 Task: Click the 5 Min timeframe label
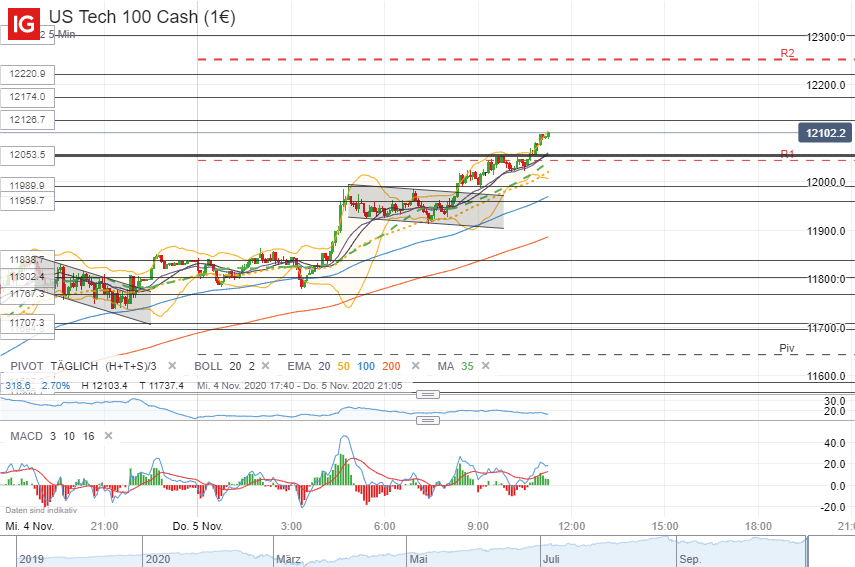[x=62, y=34]
